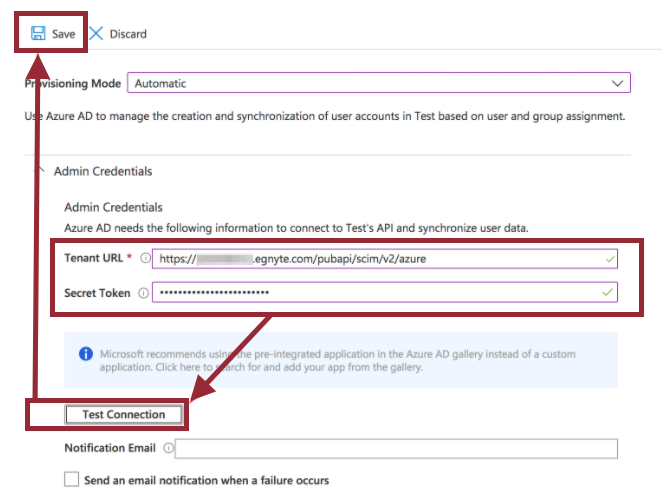Click the Secret Token input field
The image size is (661, 496).
[384, 292]
